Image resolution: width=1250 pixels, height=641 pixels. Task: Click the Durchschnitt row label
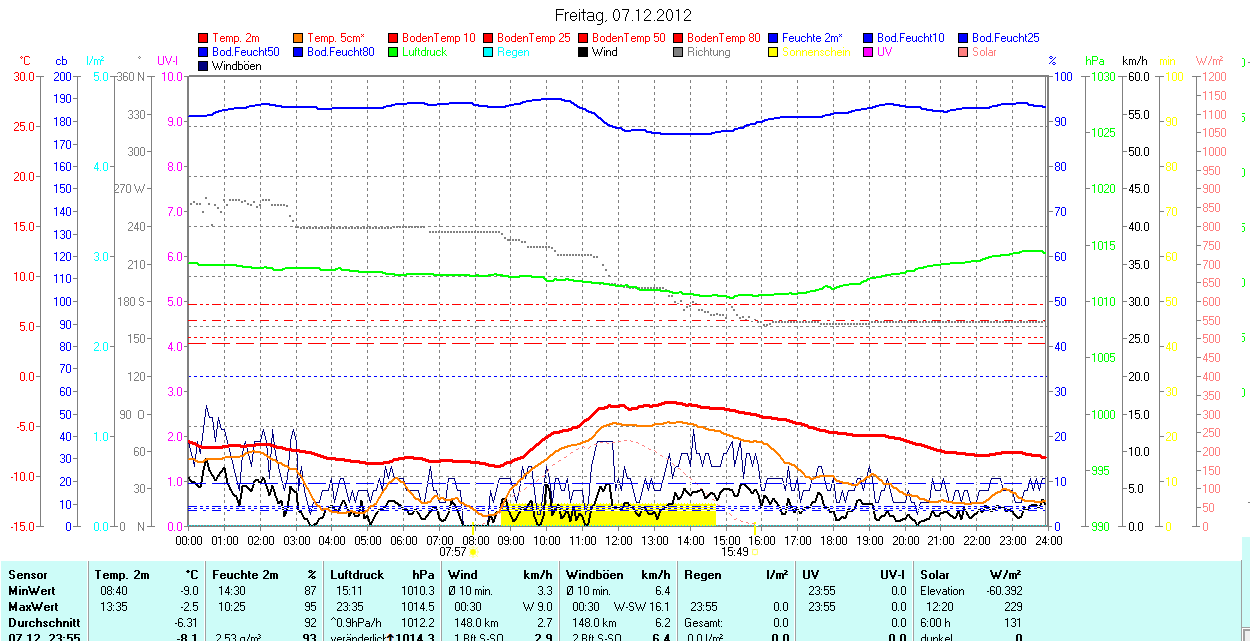pos(44,623)
